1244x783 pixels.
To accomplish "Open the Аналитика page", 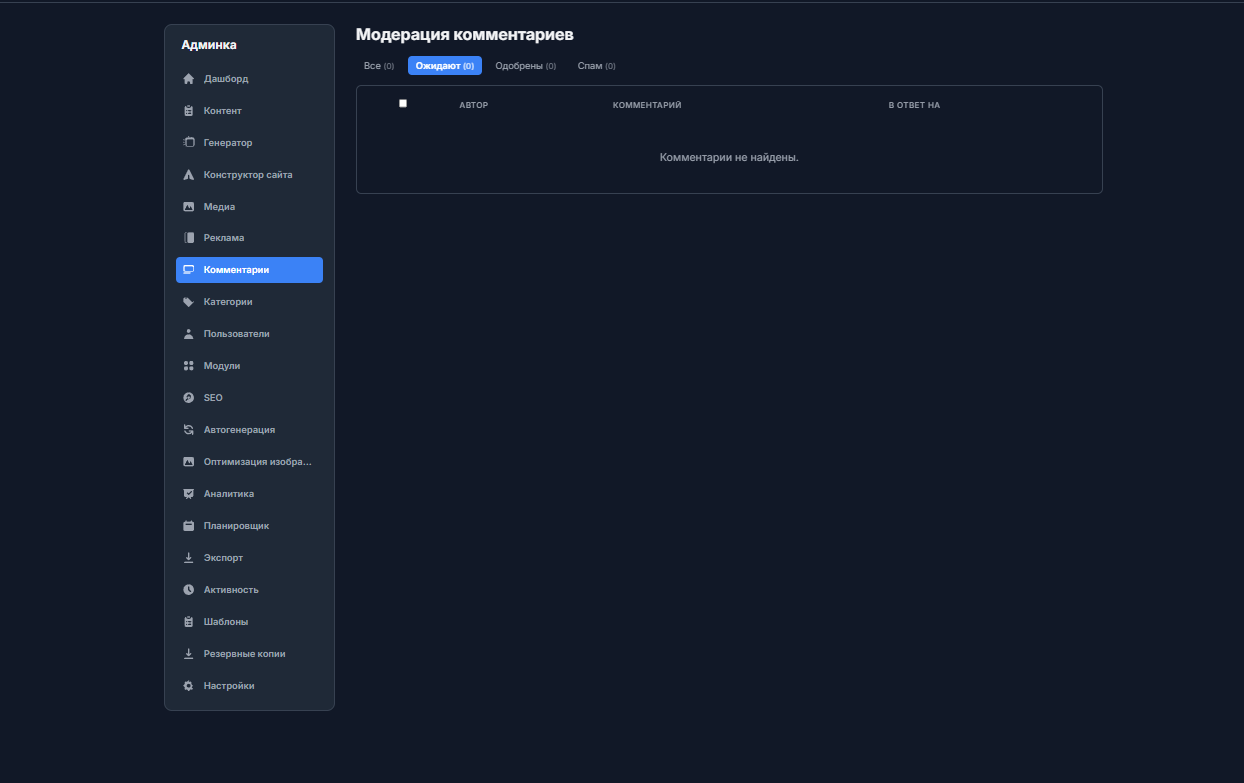I will coord(249,494).
